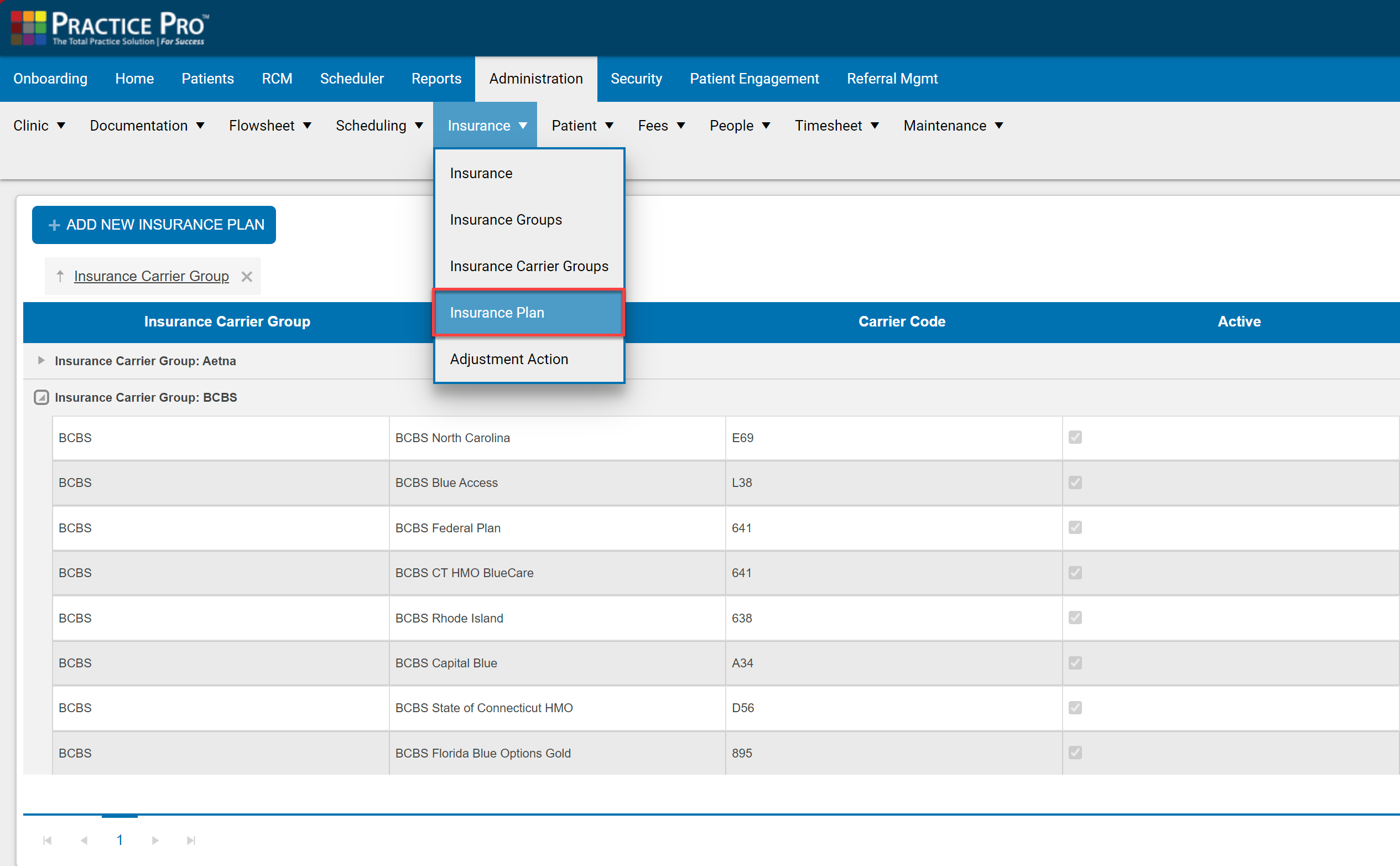Image resolution: width=1400 pixels, height=866 pixels.
Task: Jump to the last page arrow
Action: point(191,840)
